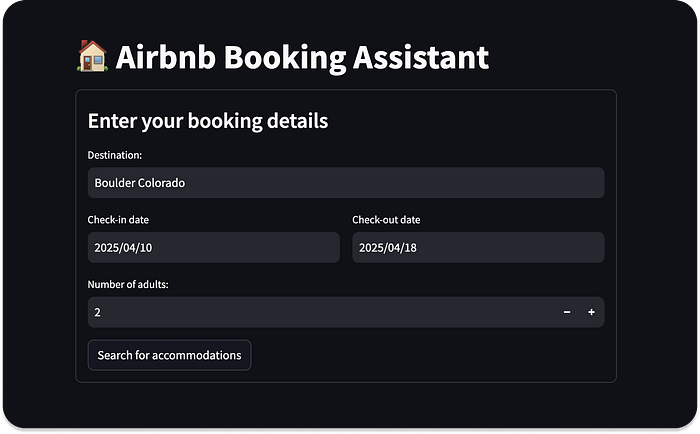
Task: Click the number 2 in adults field
Action: [97, 312]
